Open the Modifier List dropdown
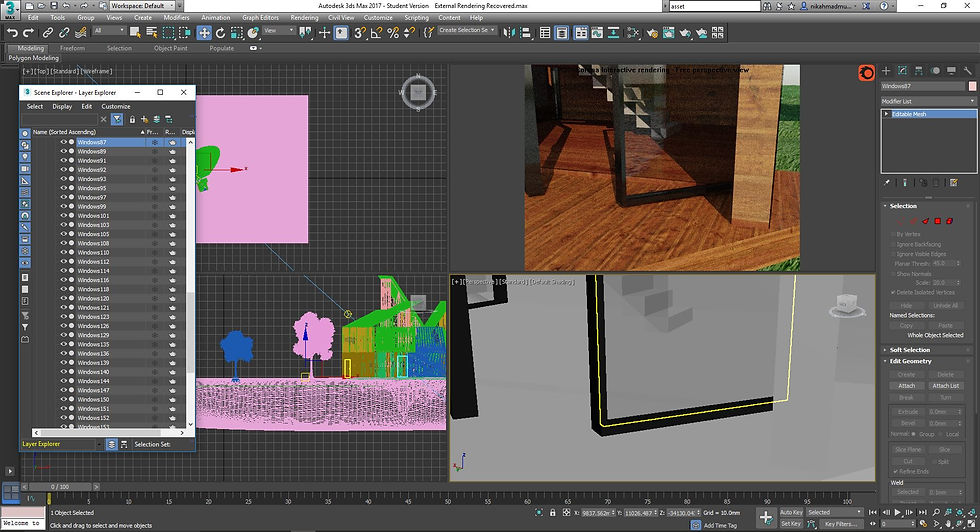Screen dimensions: 980x532 tap(928, 101)
